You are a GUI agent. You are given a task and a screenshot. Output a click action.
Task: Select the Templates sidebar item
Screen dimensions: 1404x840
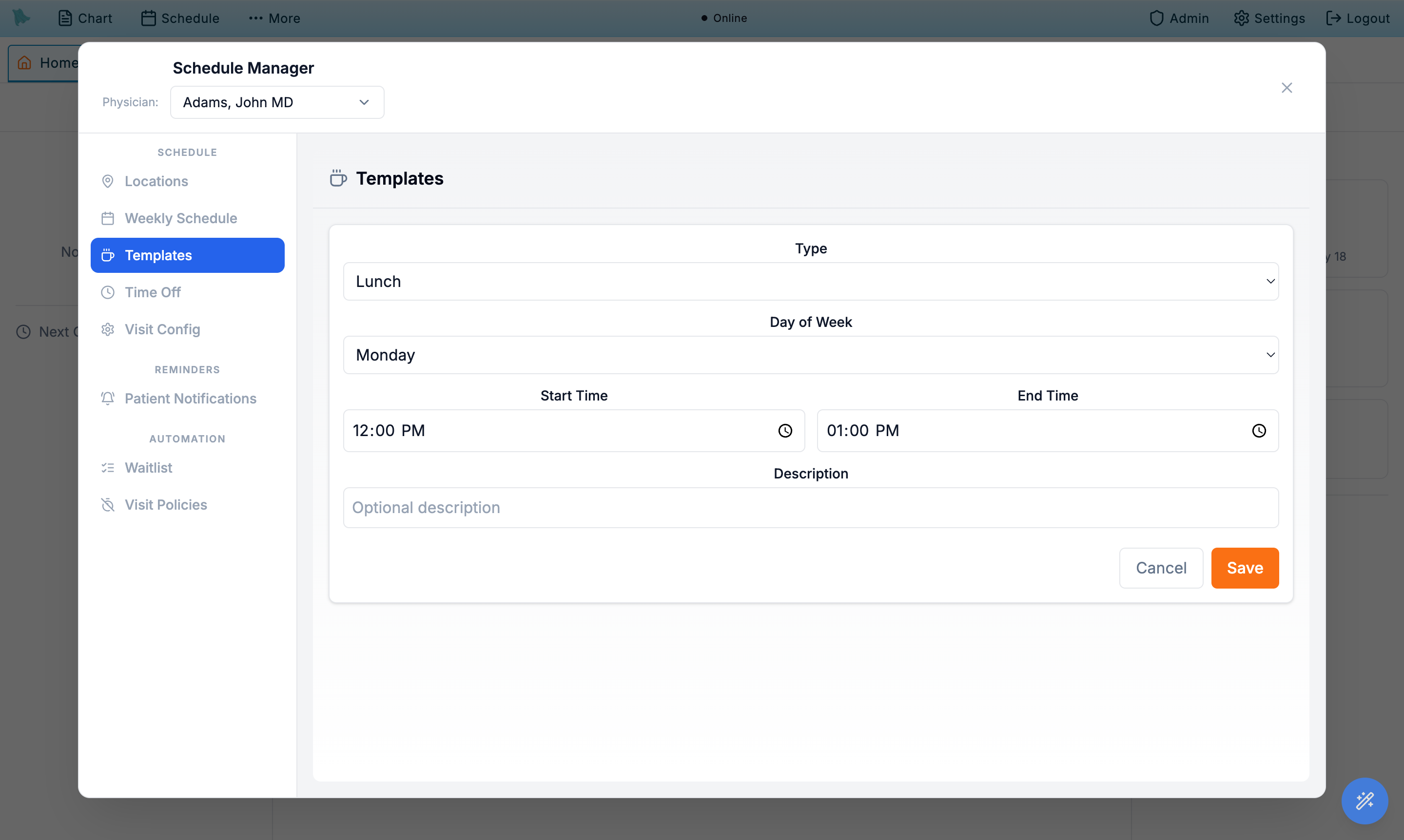(188, 255)
